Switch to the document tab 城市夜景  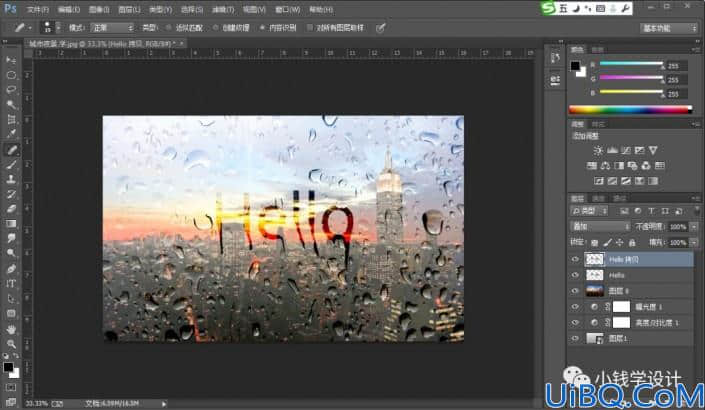coord(103,44)
